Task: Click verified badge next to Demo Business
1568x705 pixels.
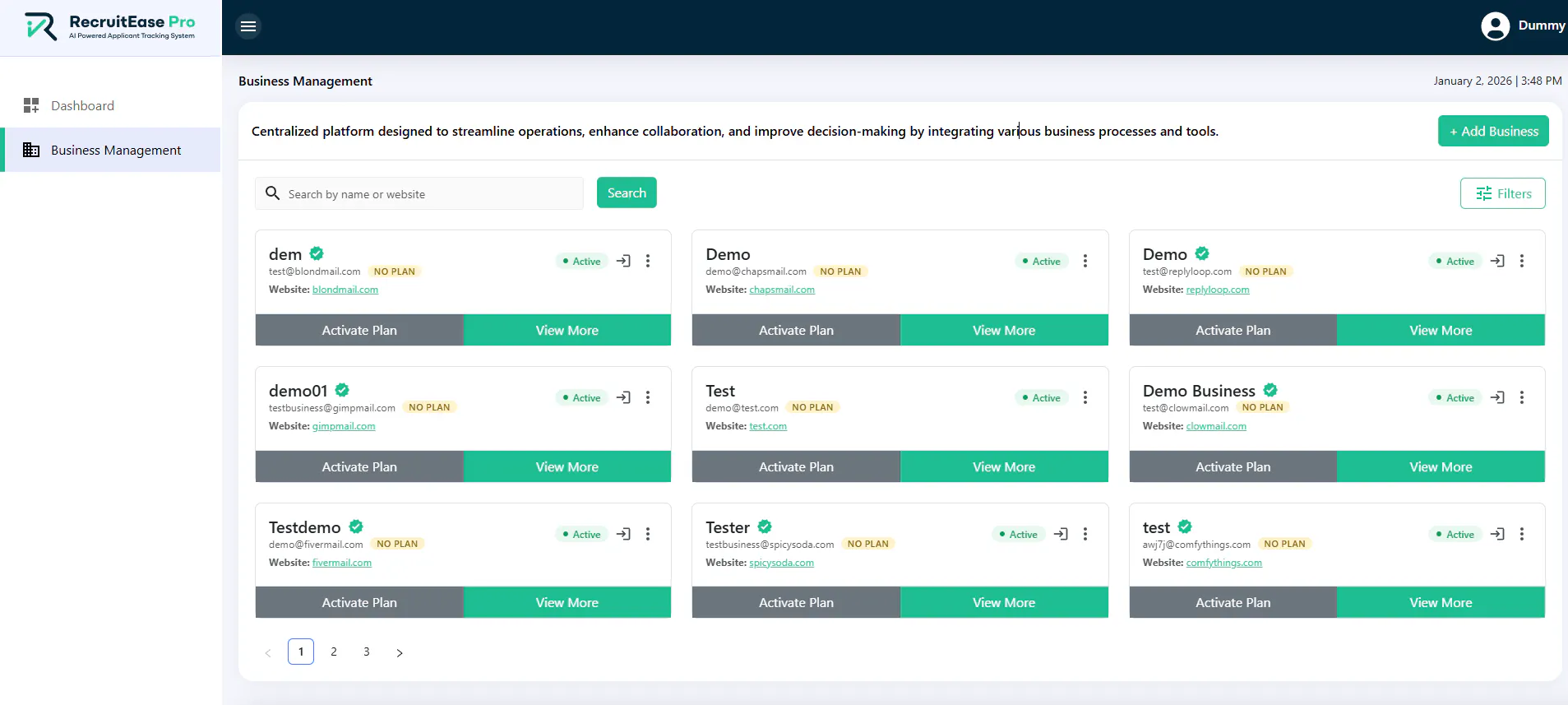Action: (1270, 390)
